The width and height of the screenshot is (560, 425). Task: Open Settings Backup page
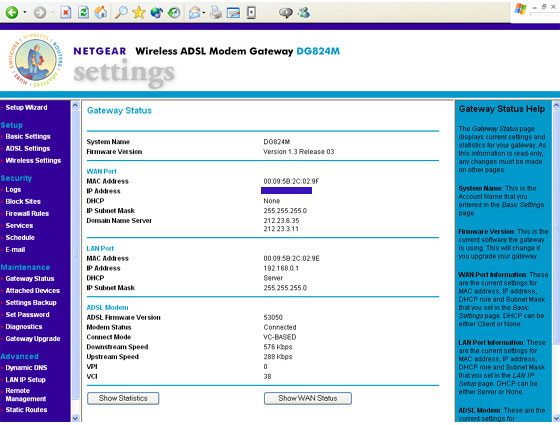(31, 302)
